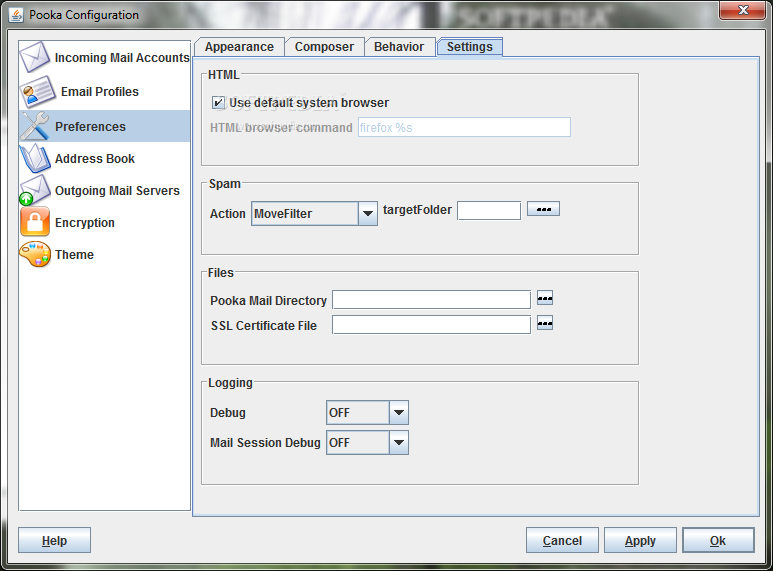Click the Cancel button
The height and width of the screenshot is (571, 773).
click(x=562, y=540)
